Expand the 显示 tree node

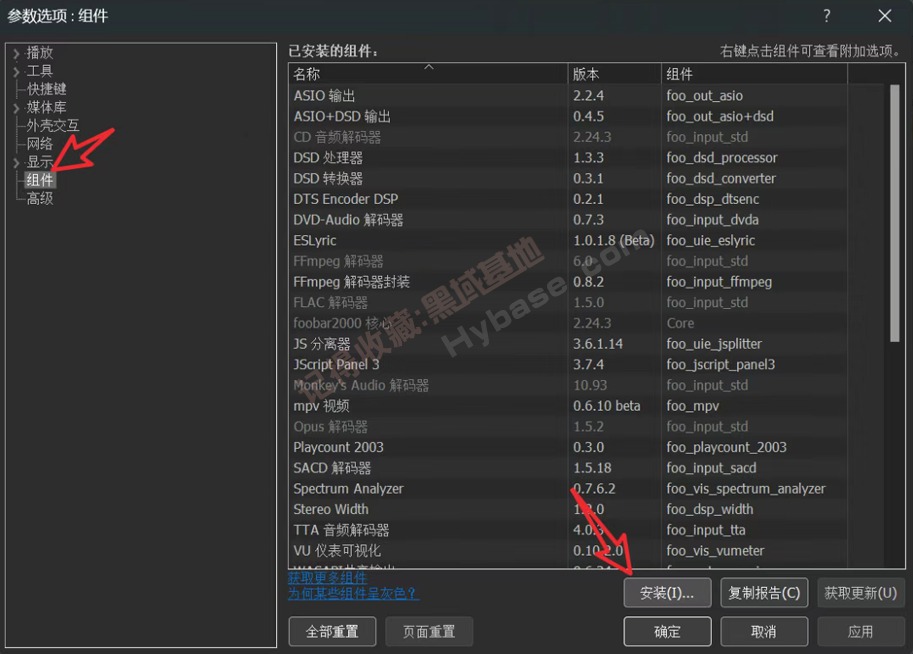click(16, 163)
